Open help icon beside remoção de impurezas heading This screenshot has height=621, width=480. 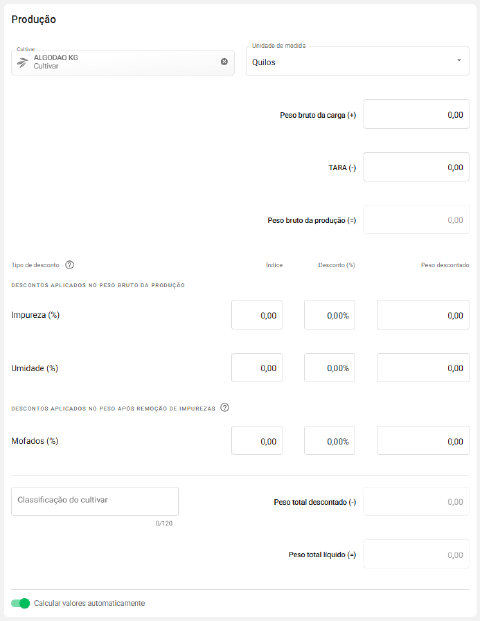225,408
